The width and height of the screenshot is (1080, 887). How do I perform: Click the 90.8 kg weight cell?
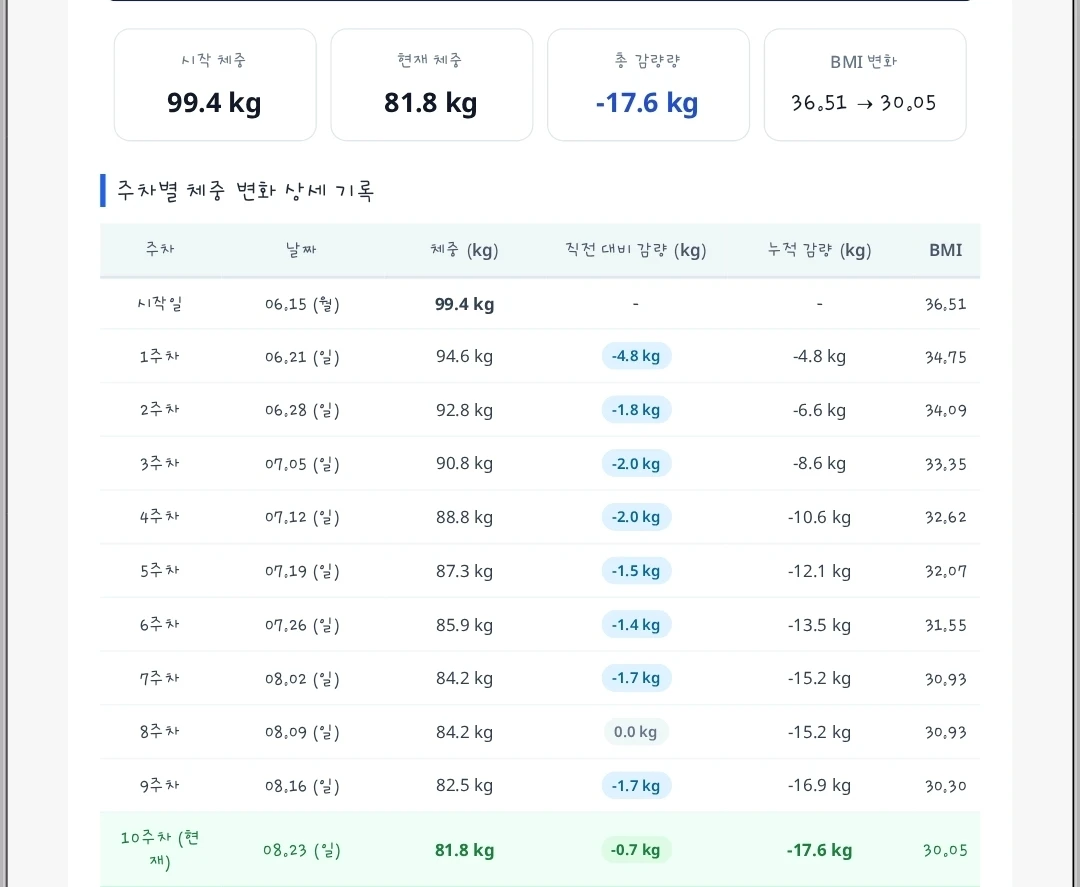pos(464,463)
